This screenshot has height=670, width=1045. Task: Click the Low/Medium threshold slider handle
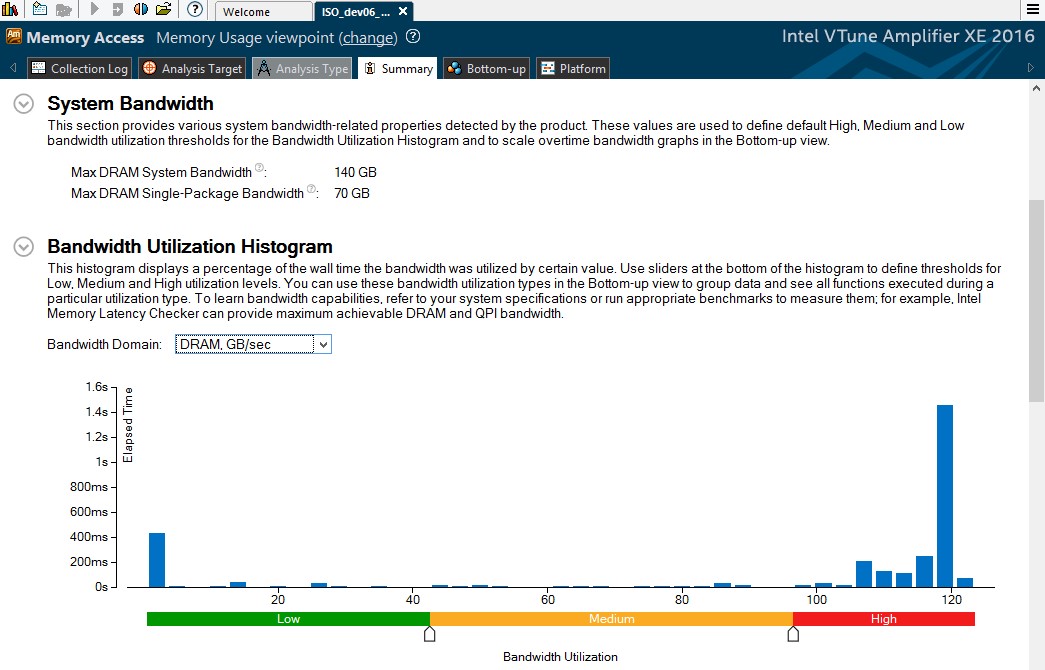coord(430,634)
